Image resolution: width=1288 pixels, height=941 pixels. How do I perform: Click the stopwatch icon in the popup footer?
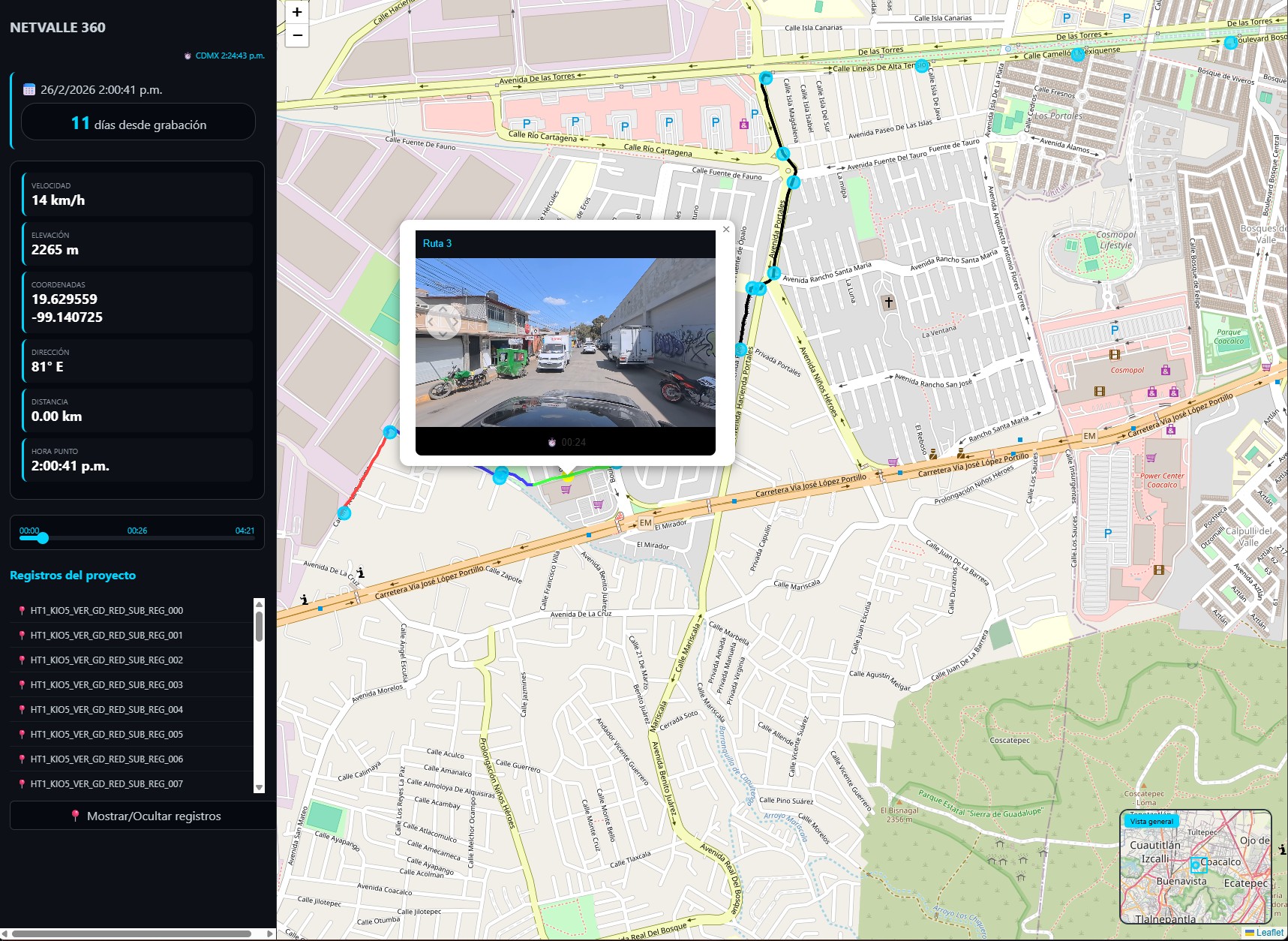[552, 442]
